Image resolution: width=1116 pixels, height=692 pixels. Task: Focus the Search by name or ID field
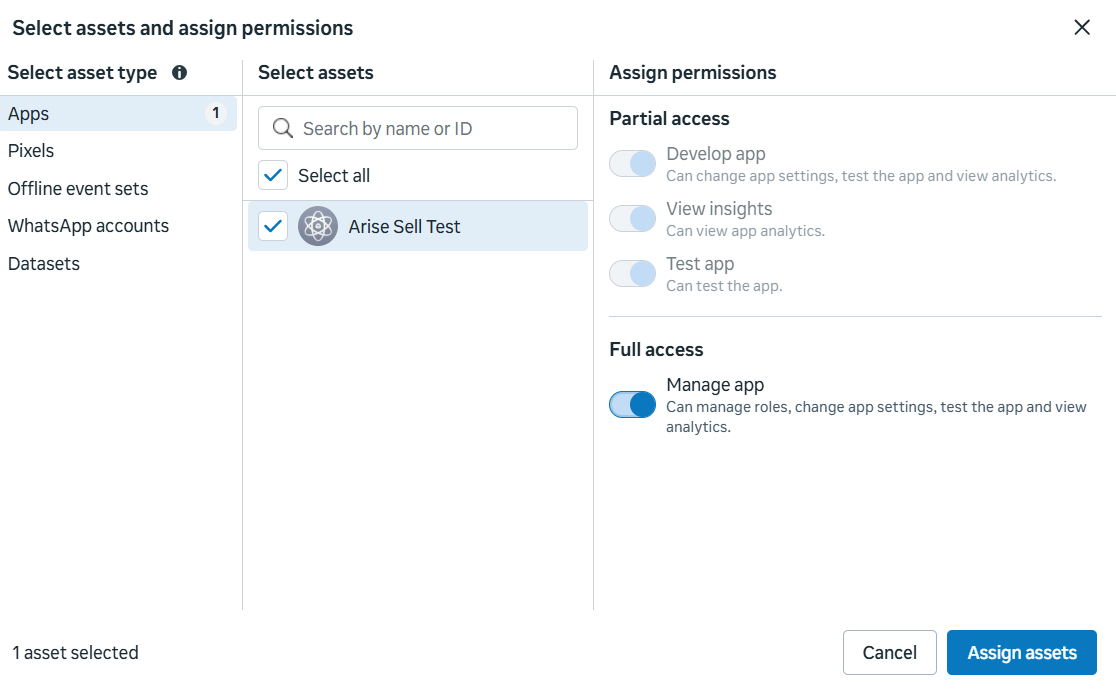click(418, 128)
